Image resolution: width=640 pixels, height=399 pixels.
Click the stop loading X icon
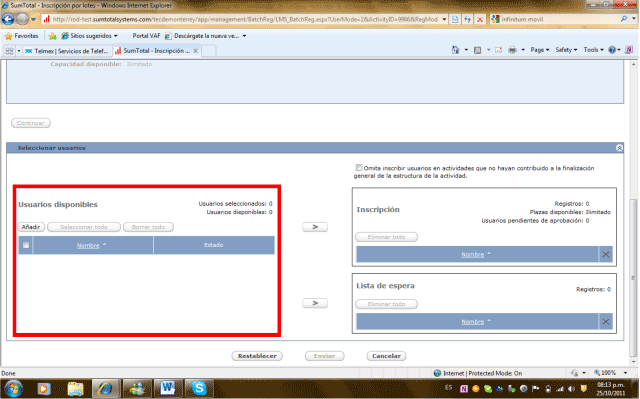coord(480,19)
